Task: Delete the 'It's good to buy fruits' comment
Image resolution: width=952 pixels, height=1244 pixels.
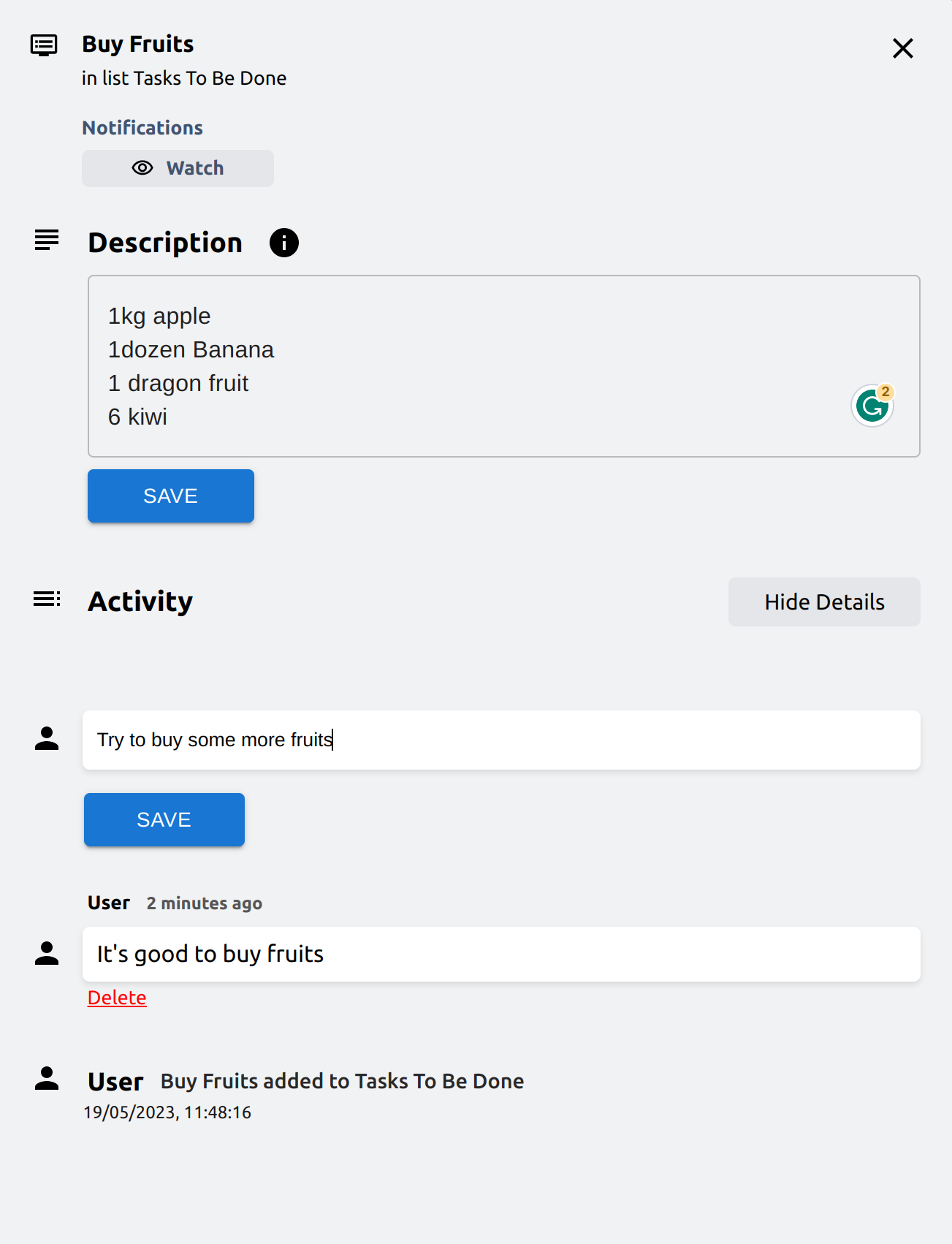Action: pyautogui.click(x=117, y=998)
